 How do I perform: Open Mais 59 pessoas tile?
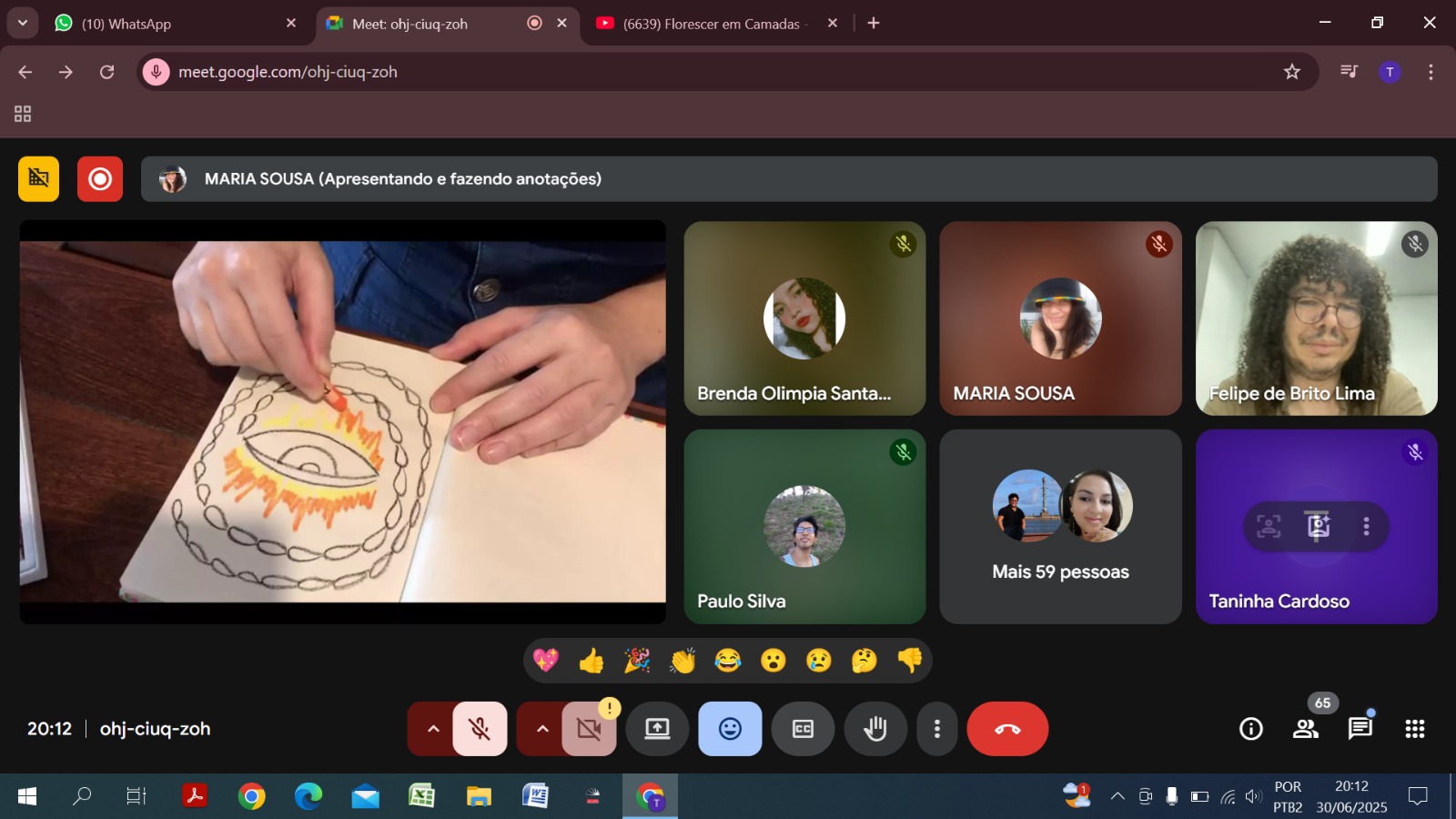1060,527
